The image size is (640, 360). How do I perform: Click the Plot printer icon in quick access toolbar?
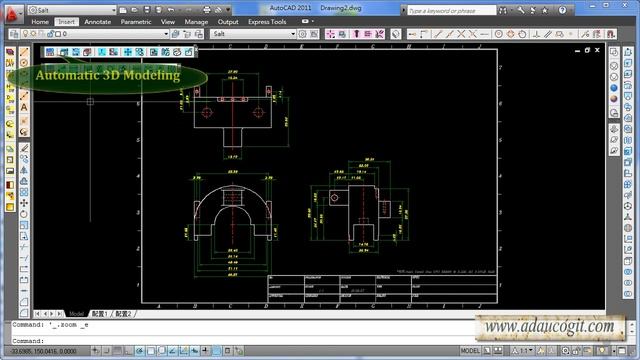pos(207,10)
